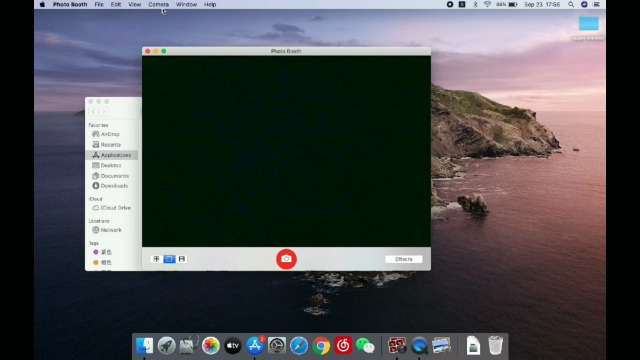Open the Window menu
Screen dimensions: 640x360
pyautogui.click(x=186, y=4)
